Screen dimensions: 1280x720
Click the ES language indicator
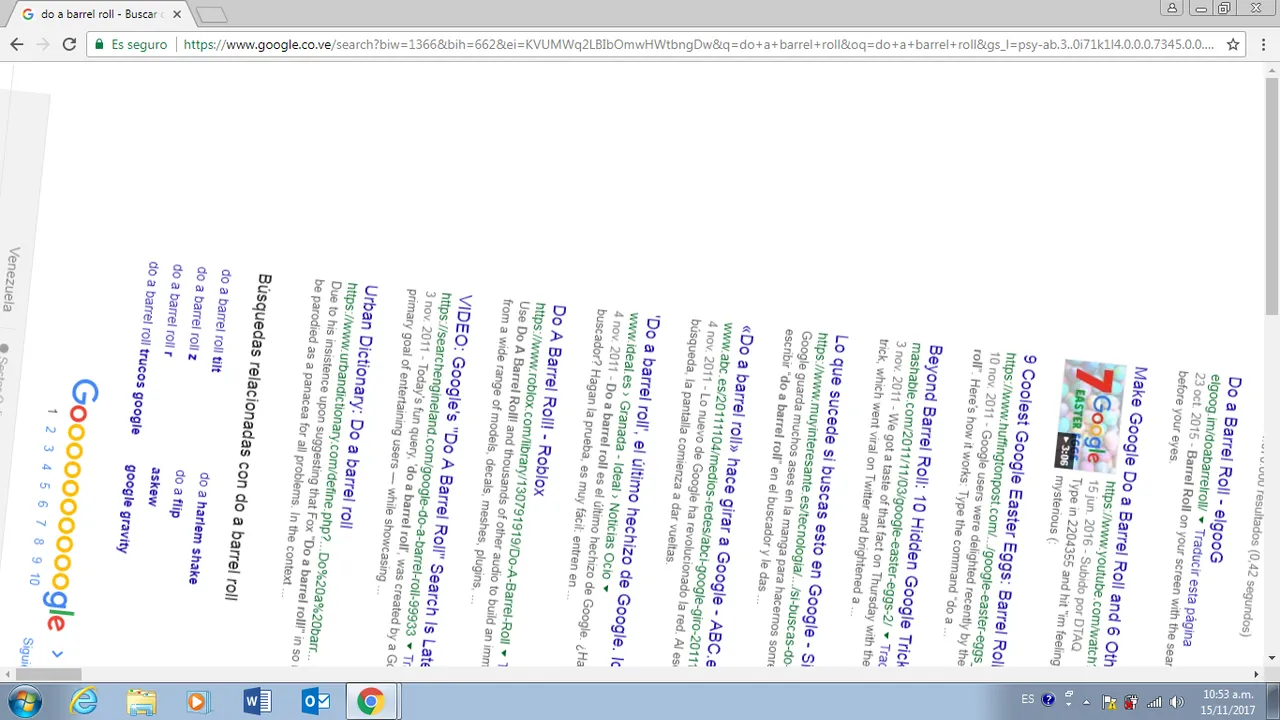[x=1028, y=701]
